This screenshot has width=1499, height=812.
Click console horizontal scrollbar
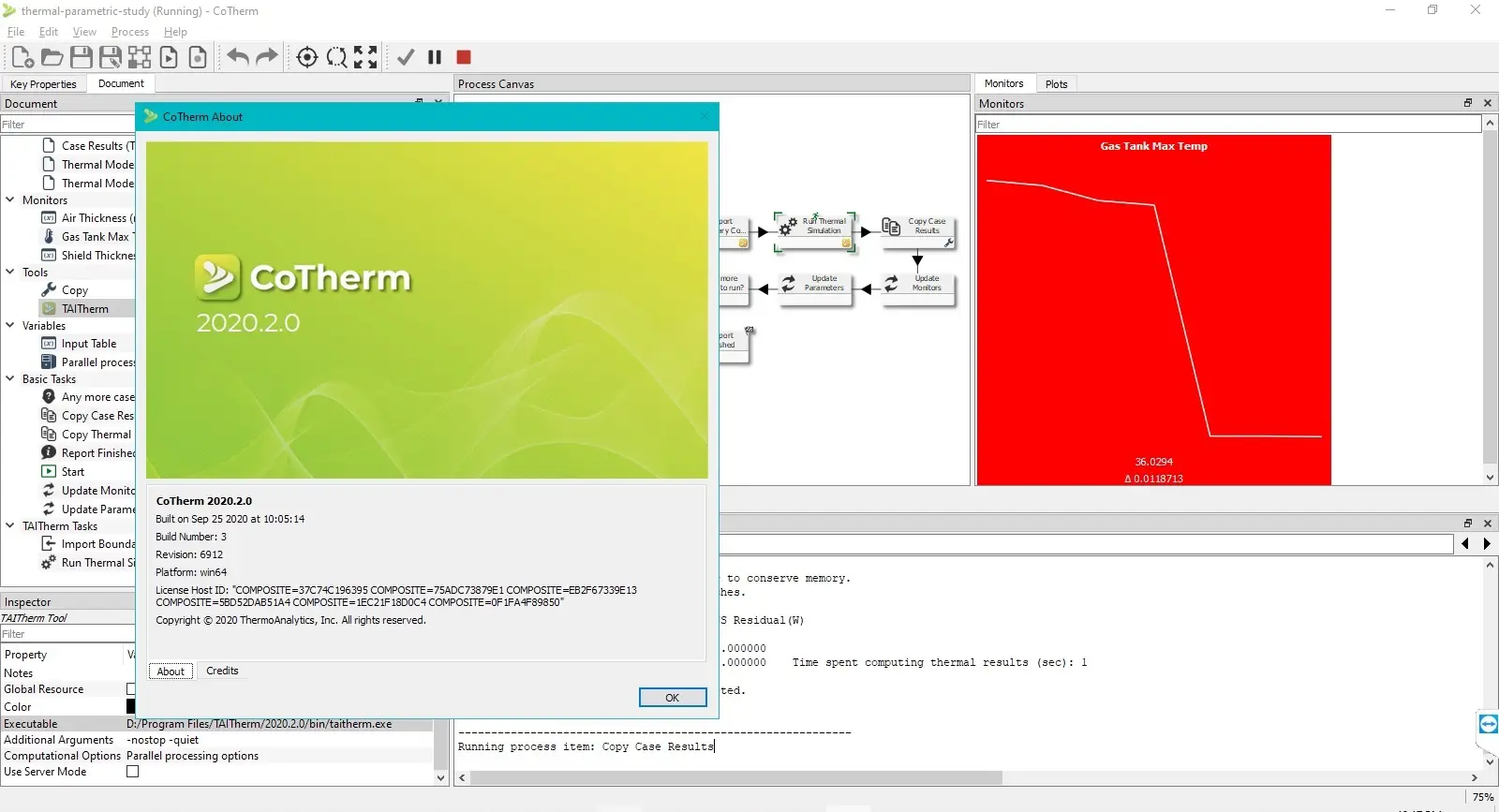point(736,777)
